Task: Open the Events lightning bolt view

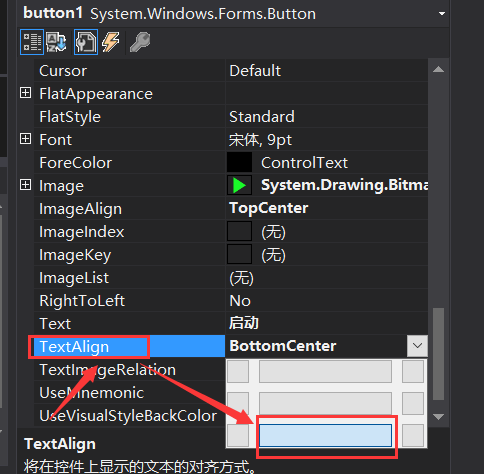Action: point(111,42)
